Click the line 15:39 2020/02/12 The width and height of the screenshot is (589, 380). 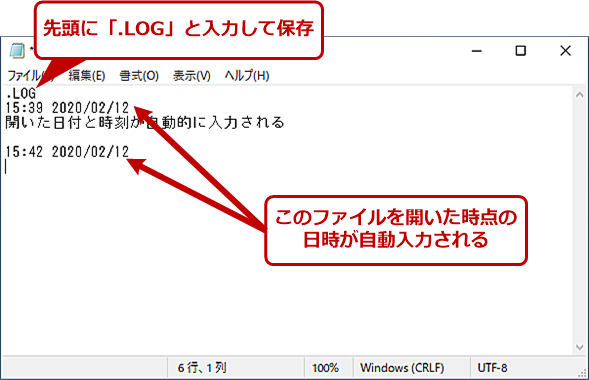point(67,108)
